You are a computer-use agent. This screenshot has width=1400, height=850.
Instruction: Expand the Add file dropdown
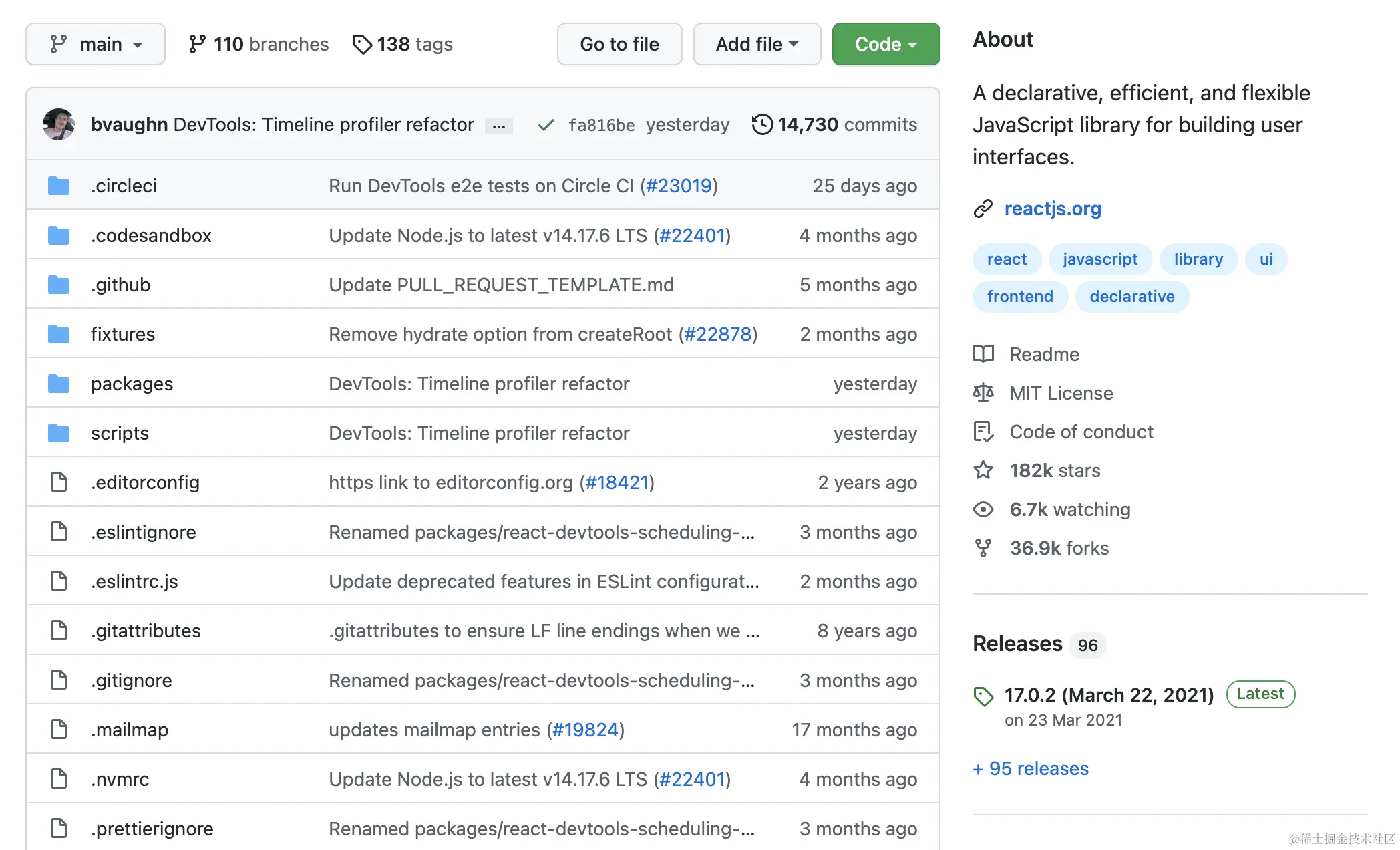tap(757, 44)
